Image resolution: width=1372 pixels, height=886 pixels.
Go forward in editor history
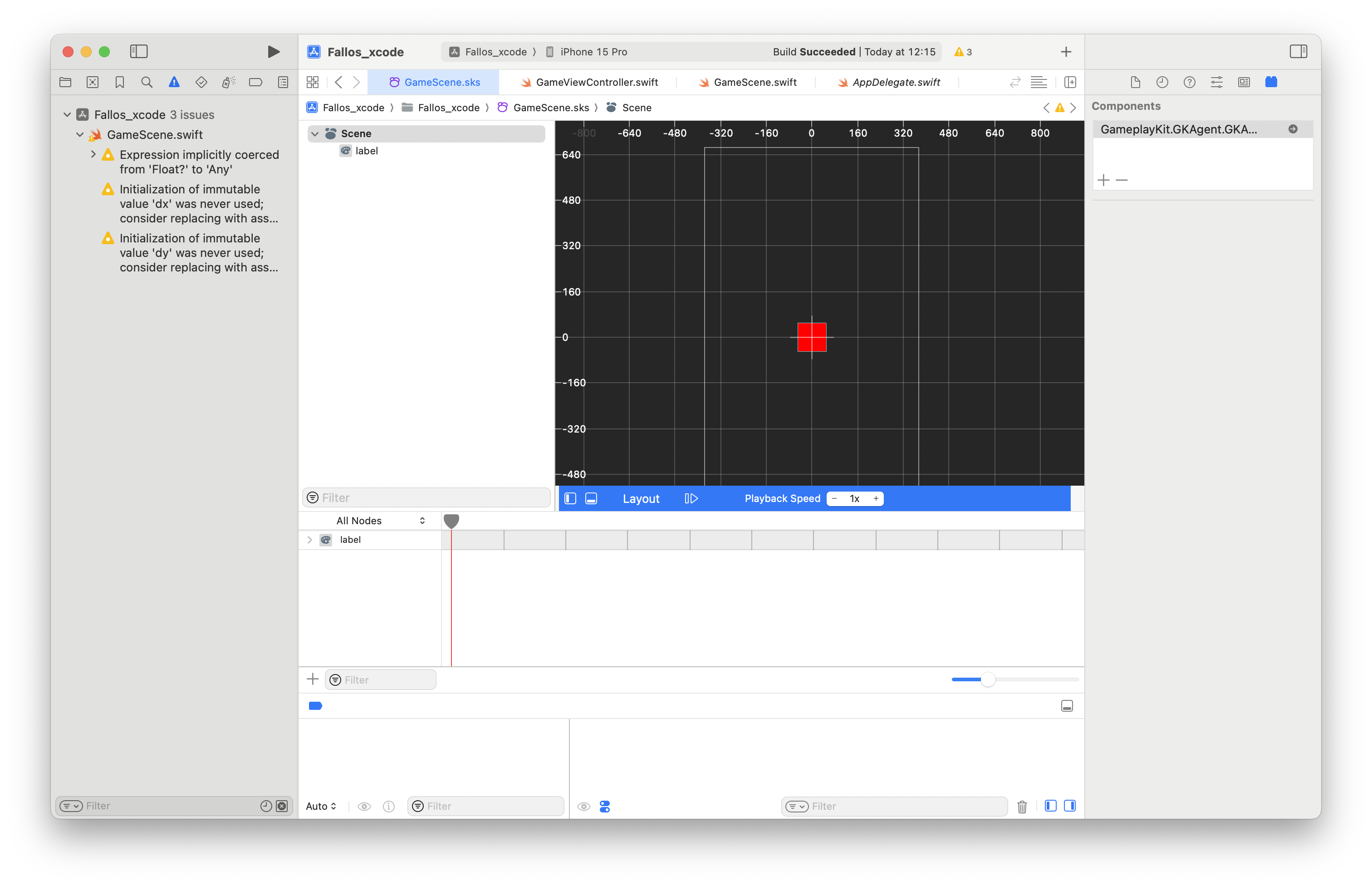357,82
